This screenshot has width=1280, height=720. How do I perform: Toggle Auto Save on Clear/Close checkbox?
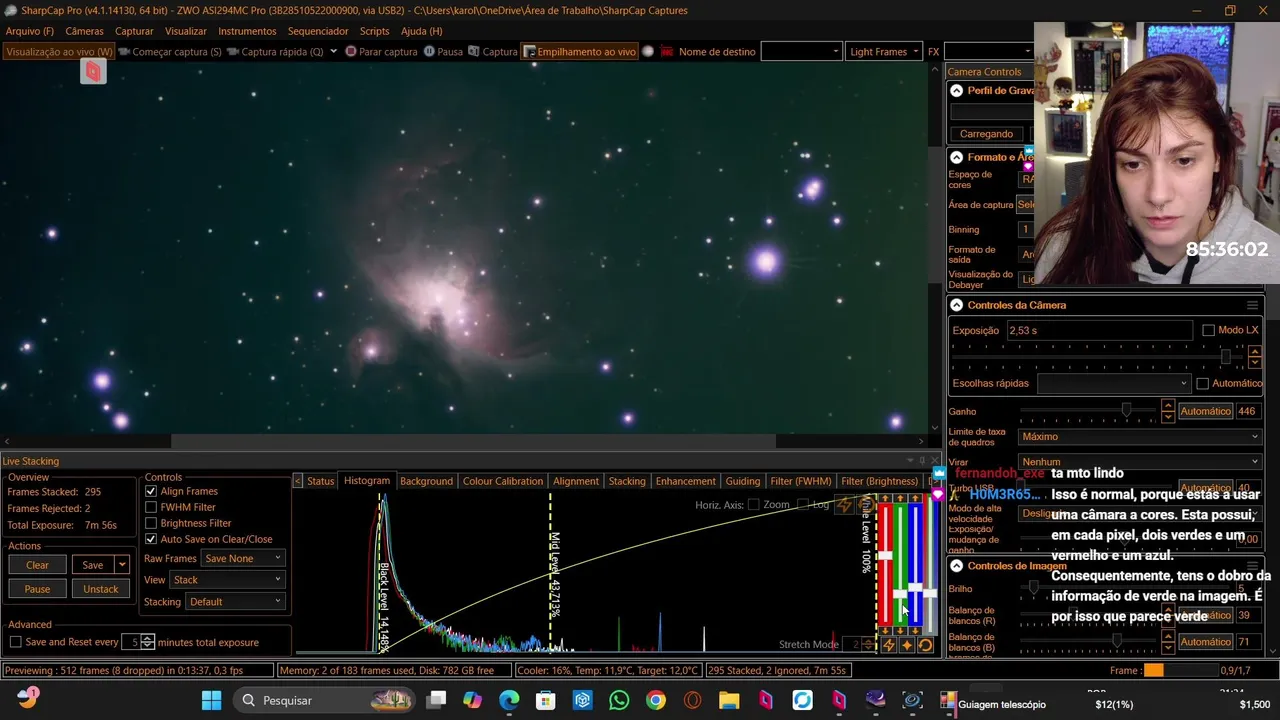pos(151,539)
